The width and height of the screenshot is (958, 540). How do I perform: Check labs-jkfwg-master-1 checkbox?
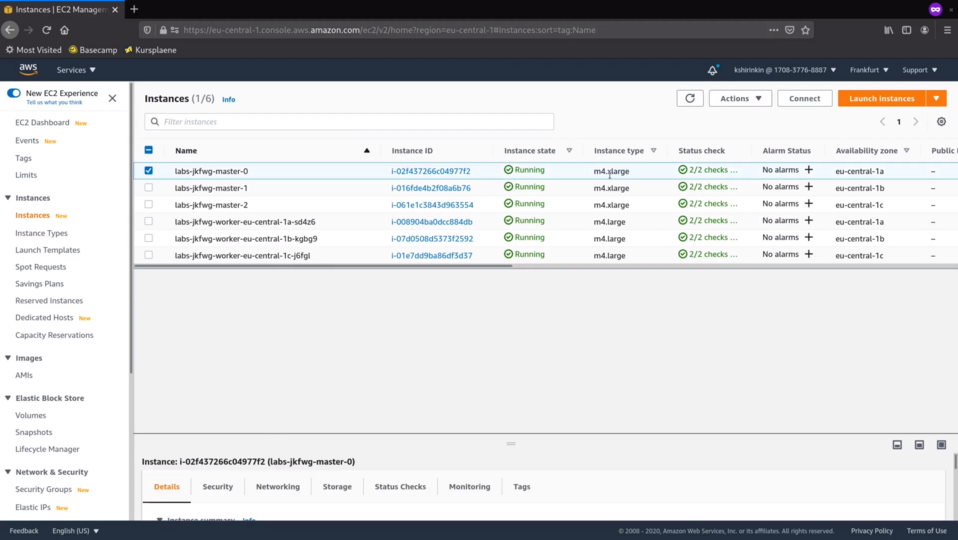click(148, 188)
